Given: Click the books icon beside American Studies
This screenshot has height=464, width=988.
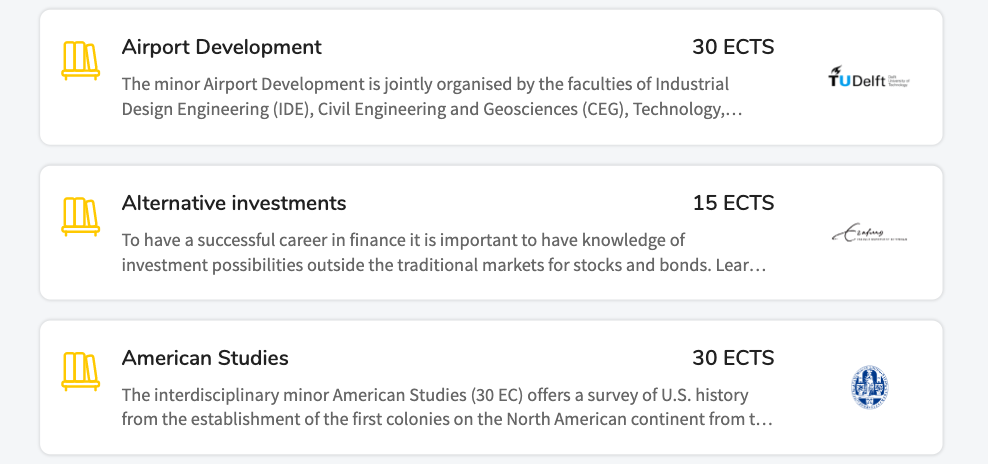Looking at the screenshot, I should coord(81,371).
